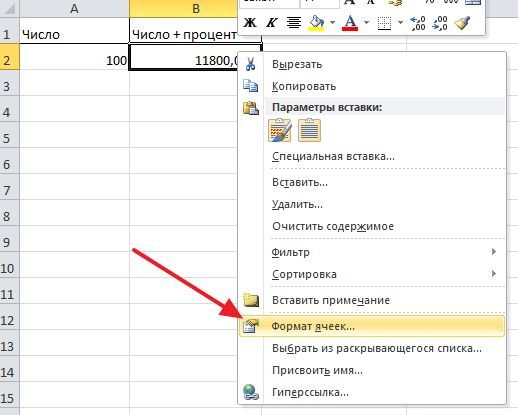518x415 pixels.
Task: Open font color dropdown arrow
Action: point(366,23)
